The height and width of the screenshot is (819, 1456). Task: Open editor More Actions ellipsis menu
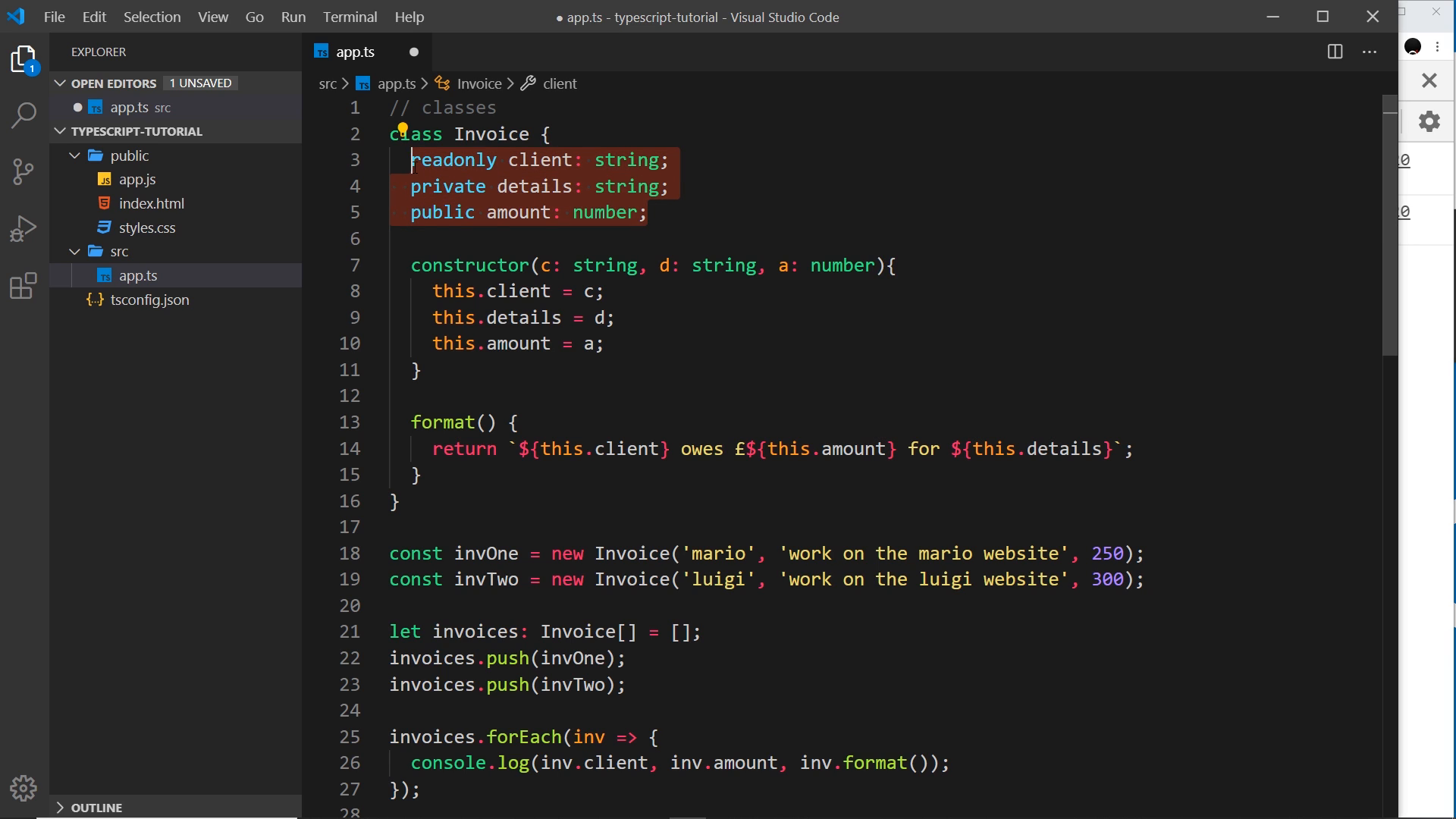[x=1370, y=52]
